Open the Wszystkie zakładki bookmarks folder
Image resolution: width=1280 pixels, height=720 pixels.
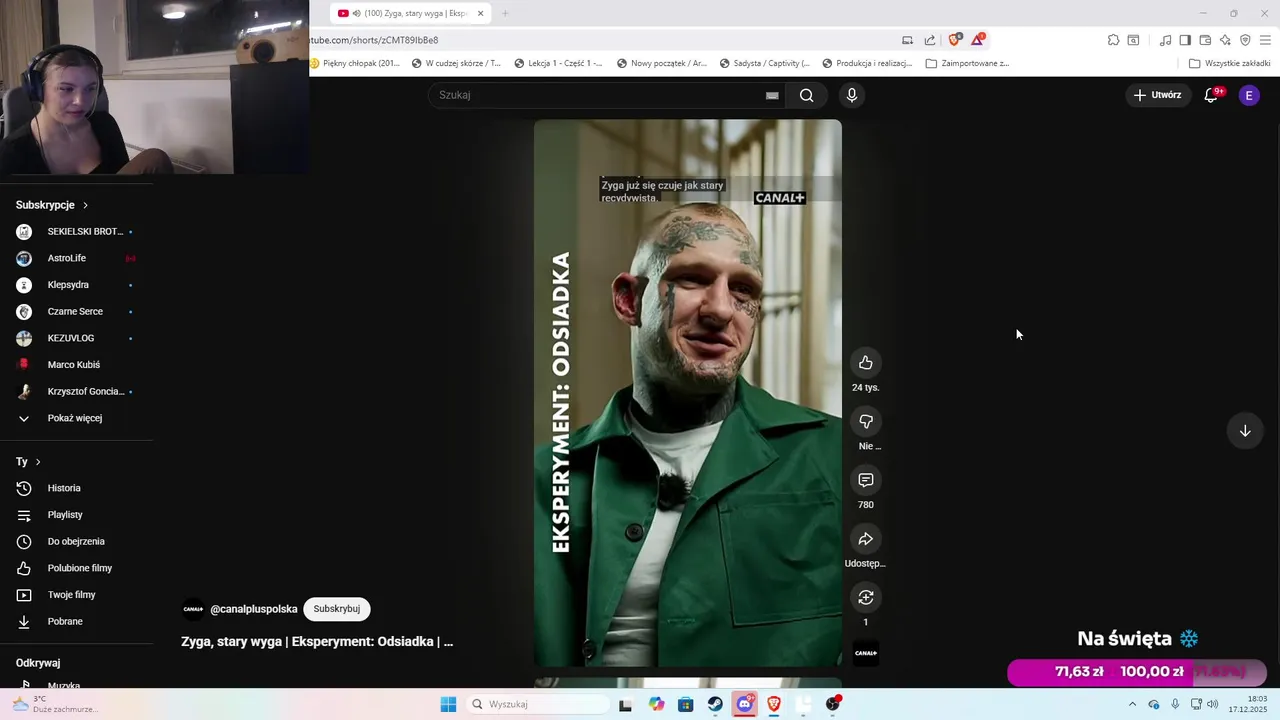click(x=1229, y=63)
